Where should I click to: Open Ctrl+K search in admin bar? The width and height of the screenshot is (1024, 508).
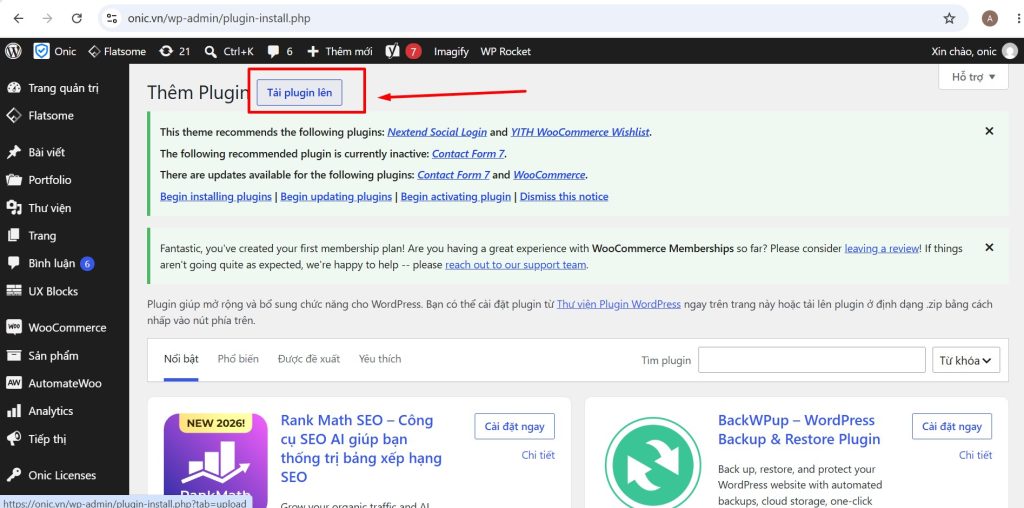[229, 51]
